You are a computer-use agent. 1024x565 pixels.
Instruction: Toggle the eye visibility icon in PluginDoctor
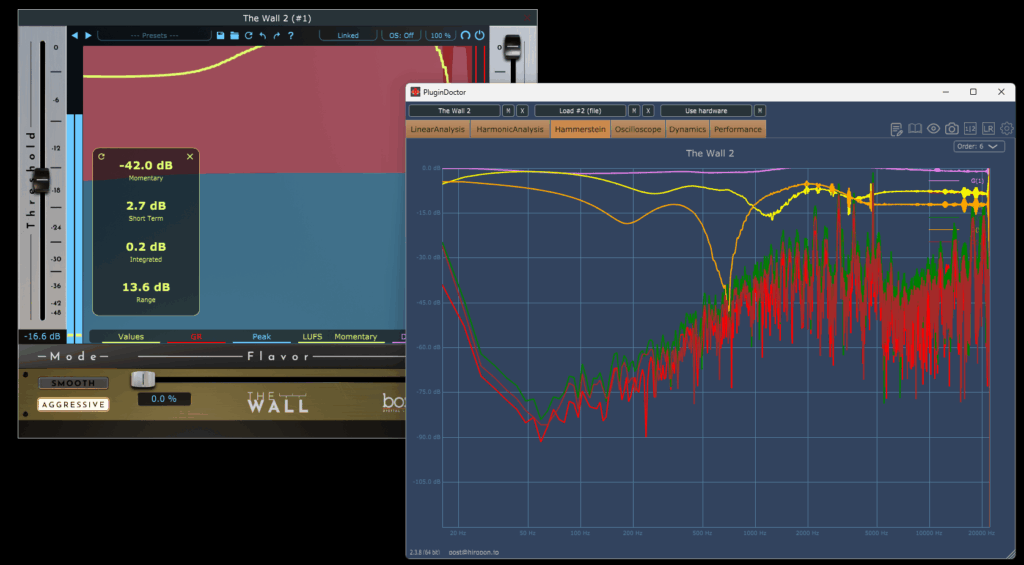pos(933,129)
